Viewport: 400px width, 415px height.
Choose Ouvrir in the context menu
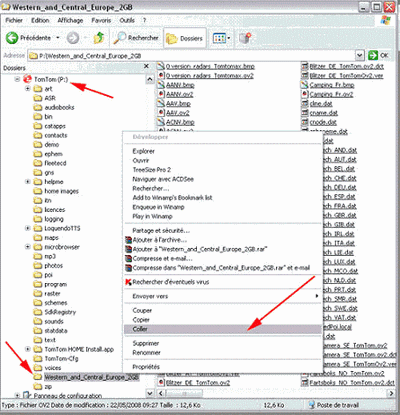point(141,160)
